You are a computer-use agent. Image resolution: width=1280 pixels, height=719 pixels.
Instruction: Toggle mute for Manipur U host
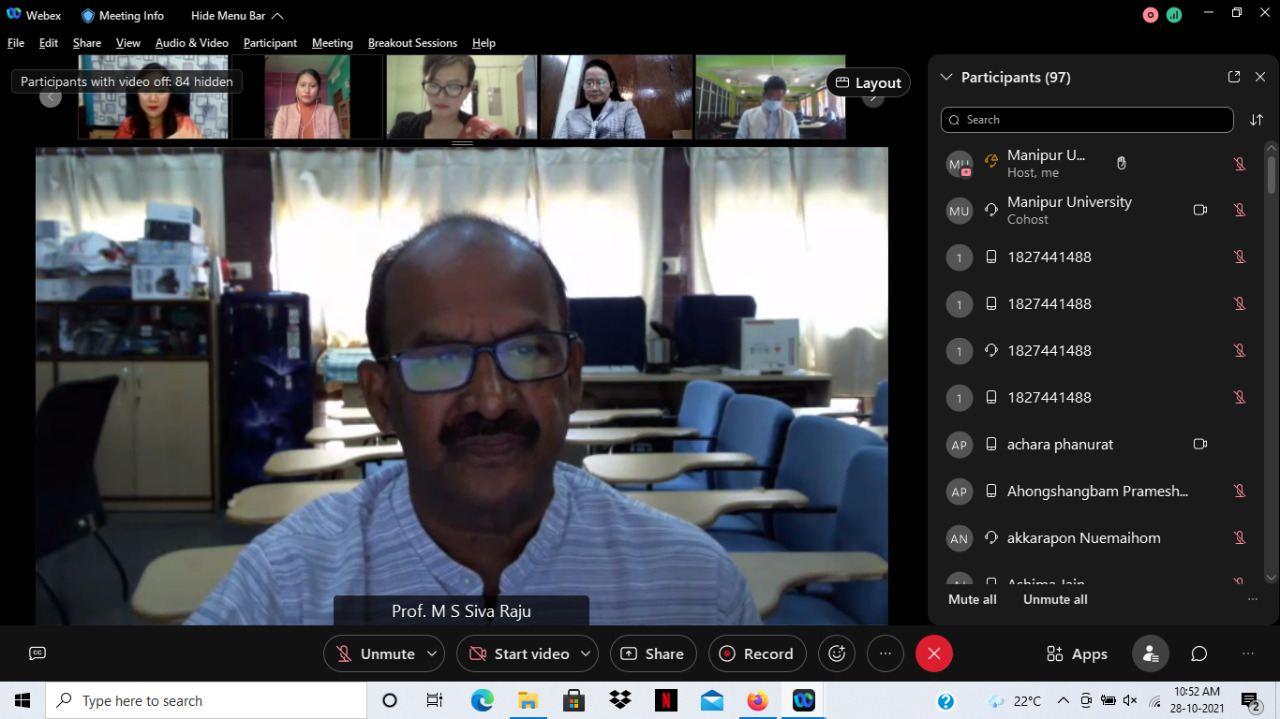click(1239, 164)
